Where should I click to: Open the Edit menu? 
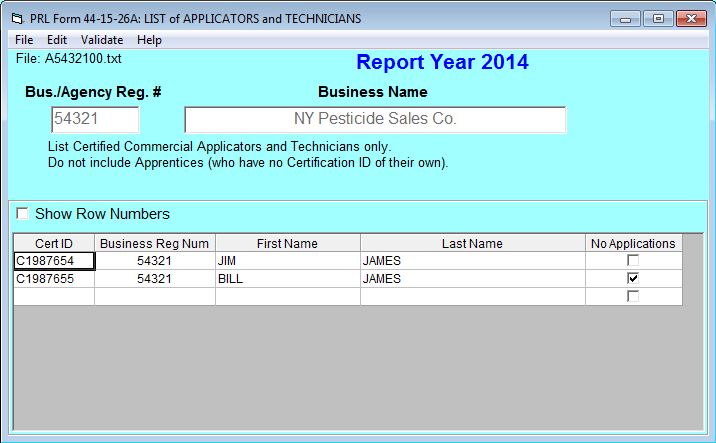(x=56, y=40)
